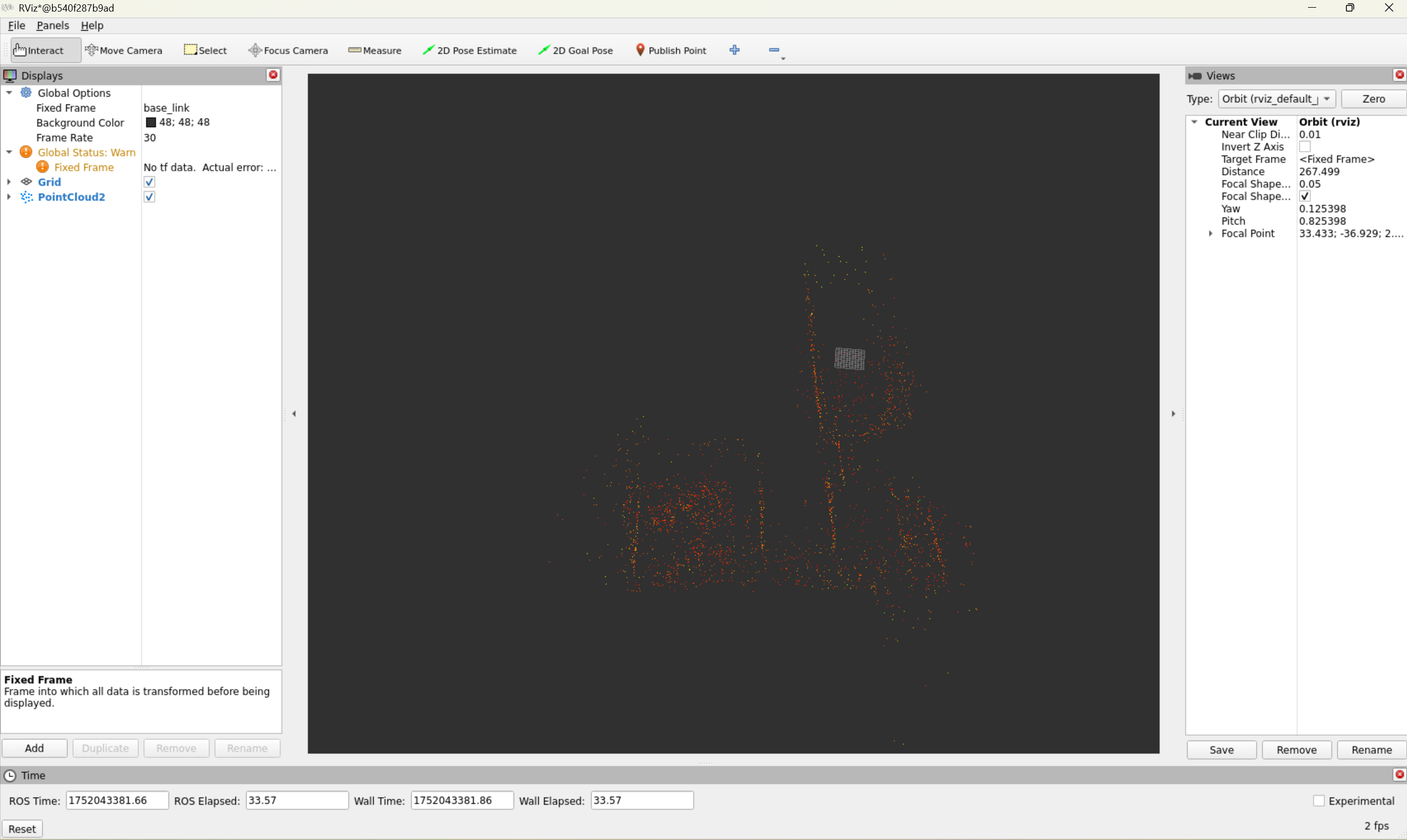Activate the Move Camera tool
Viewport: 1407px width, 840px height.
point(124,51)
